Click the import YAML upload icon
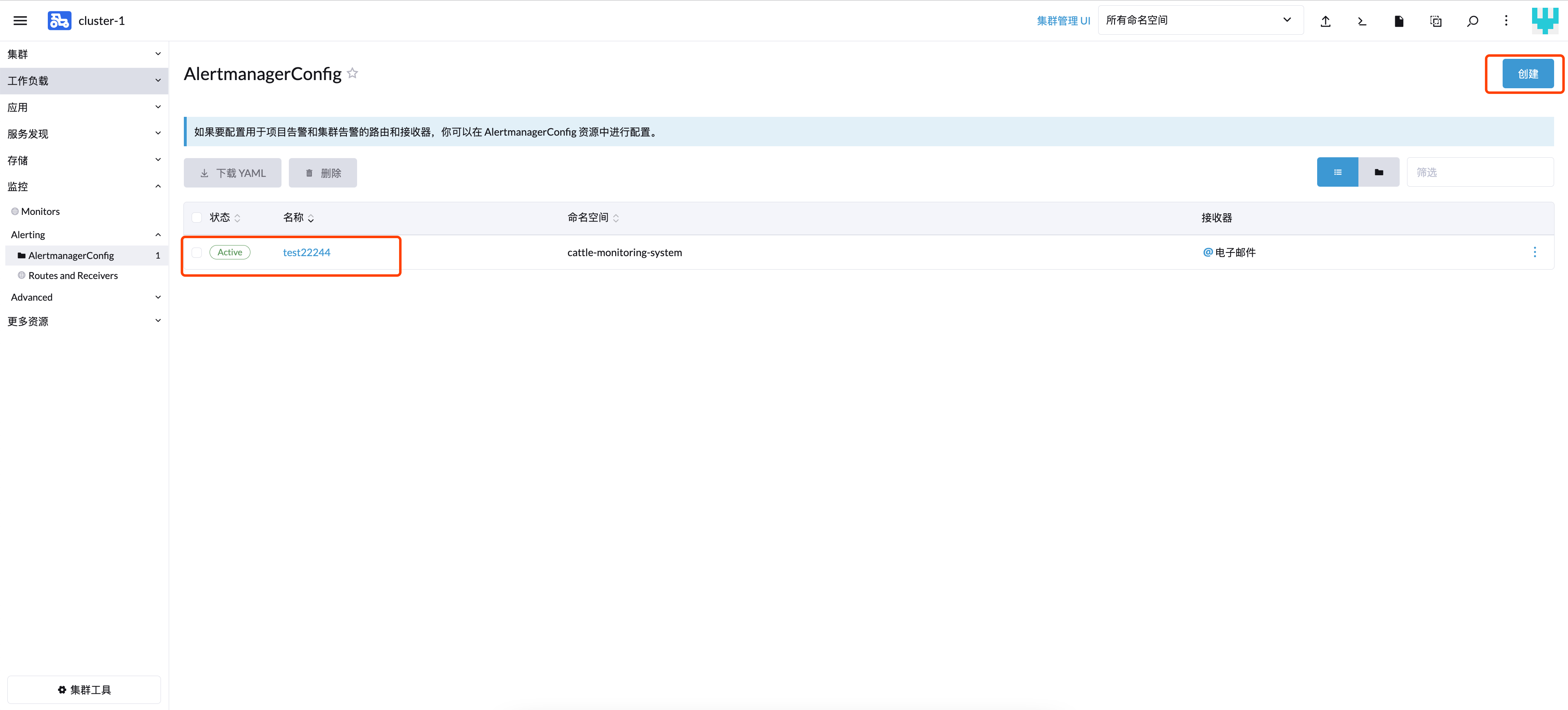1568x710 pixels. click(x=1325, y=21)
